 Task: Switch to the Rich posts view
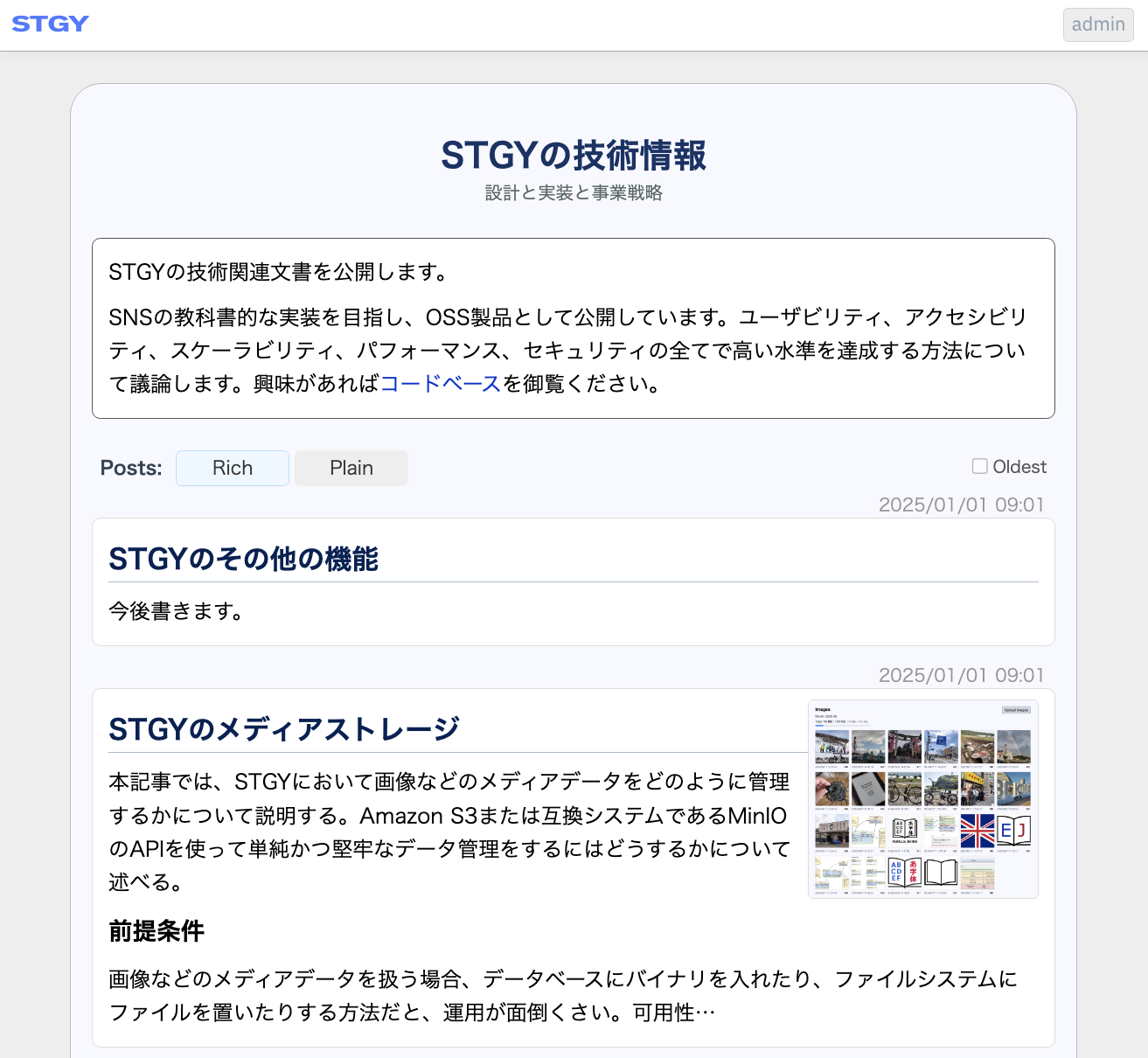[x=233, y=468]
